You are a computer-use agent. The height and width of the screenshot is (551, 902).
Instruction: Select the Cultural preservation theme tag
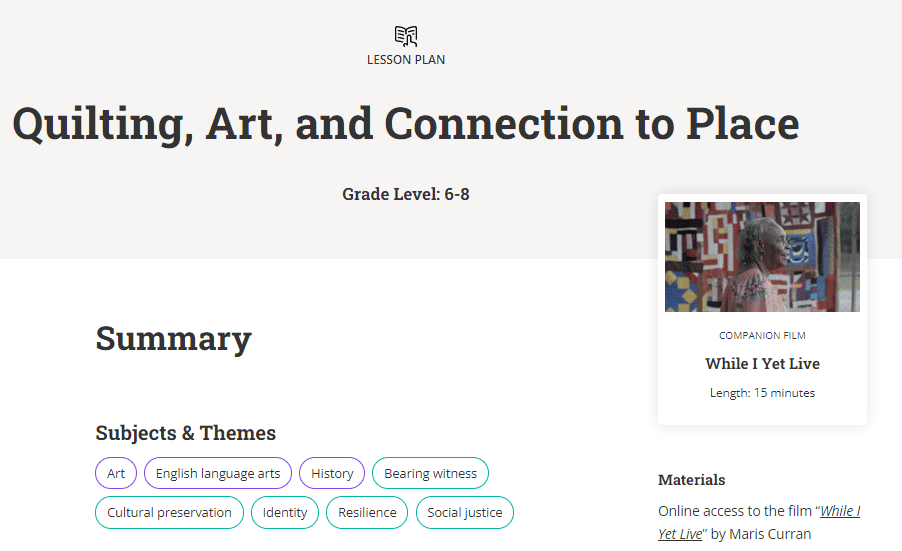(x=169, y=512)
